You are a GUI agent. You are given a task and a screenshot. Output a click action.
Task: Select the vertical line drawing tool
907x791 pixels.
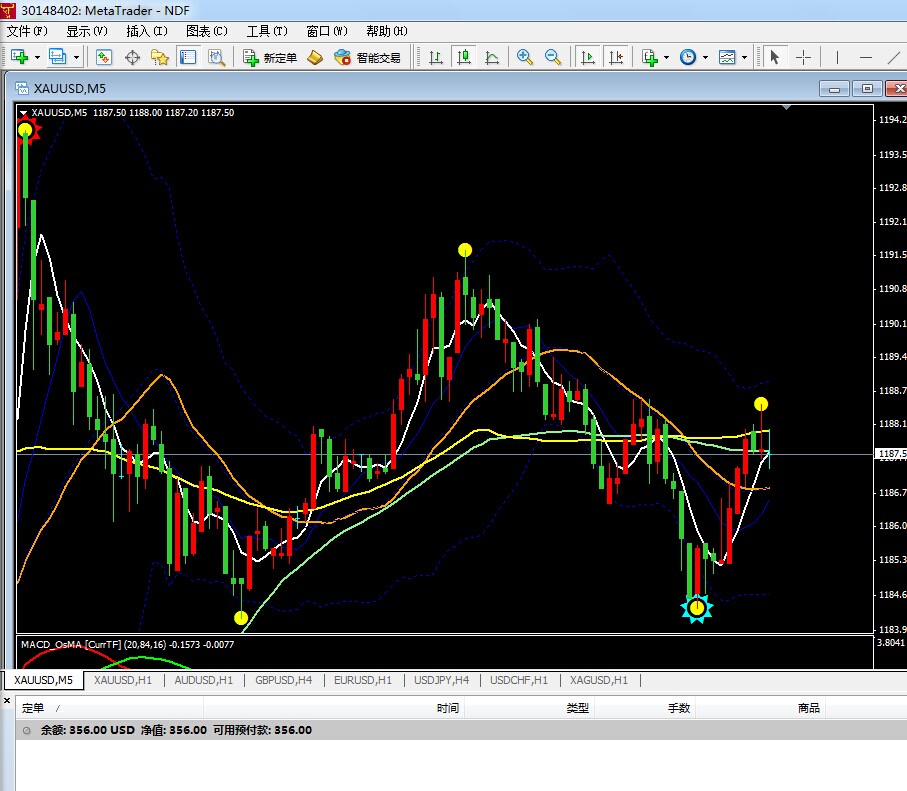(837, 57)
